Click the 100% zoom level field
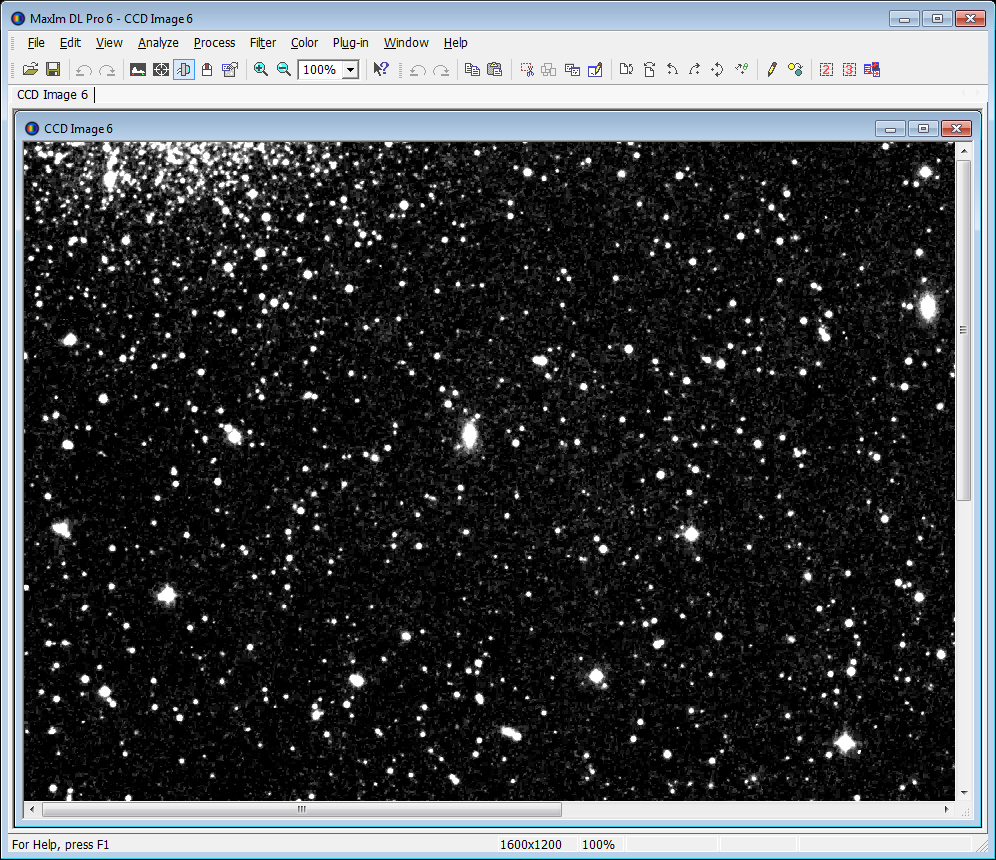This screenshot has width=996, height=860. (320, 70)
